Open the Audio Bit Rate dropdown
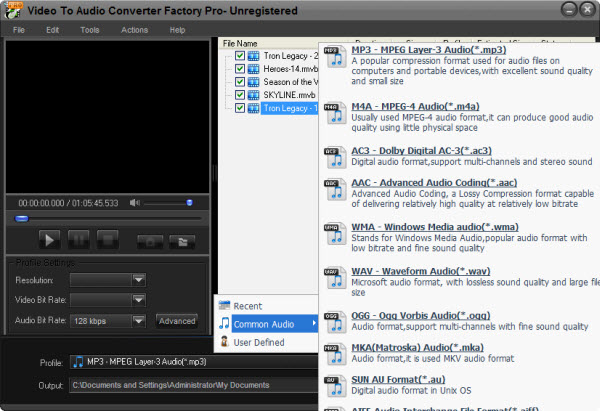The width and height of the screenshot is (600, 411). click(x=138, y=321)
